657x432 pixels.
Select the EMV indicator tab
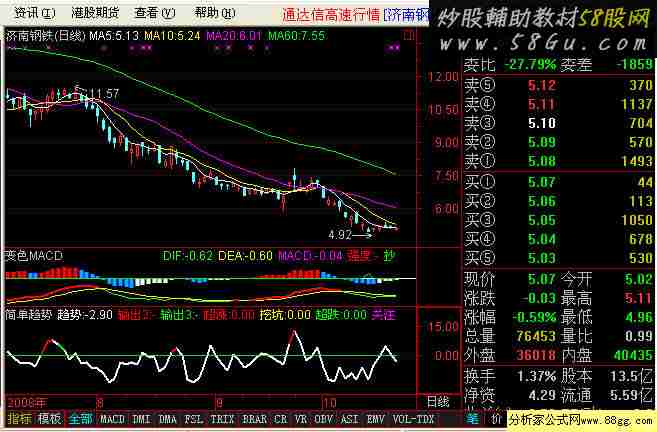pos(375,419)
